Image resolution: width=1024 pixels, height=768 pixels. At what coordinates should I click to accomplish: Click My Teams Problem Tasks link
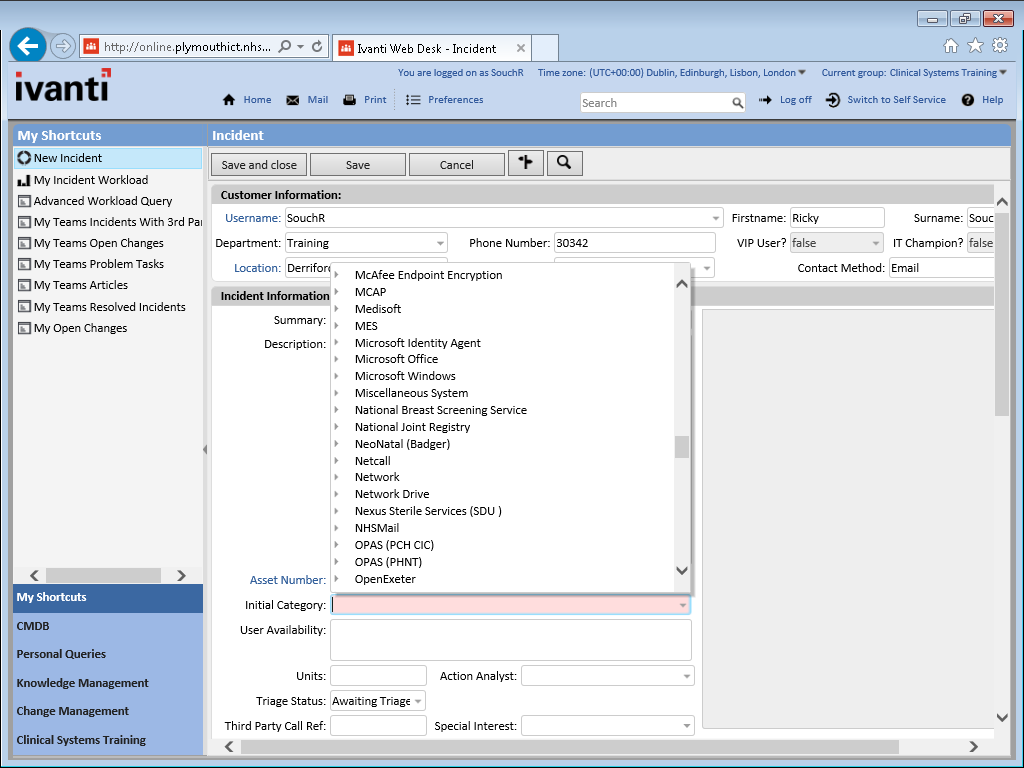[99, 264]
